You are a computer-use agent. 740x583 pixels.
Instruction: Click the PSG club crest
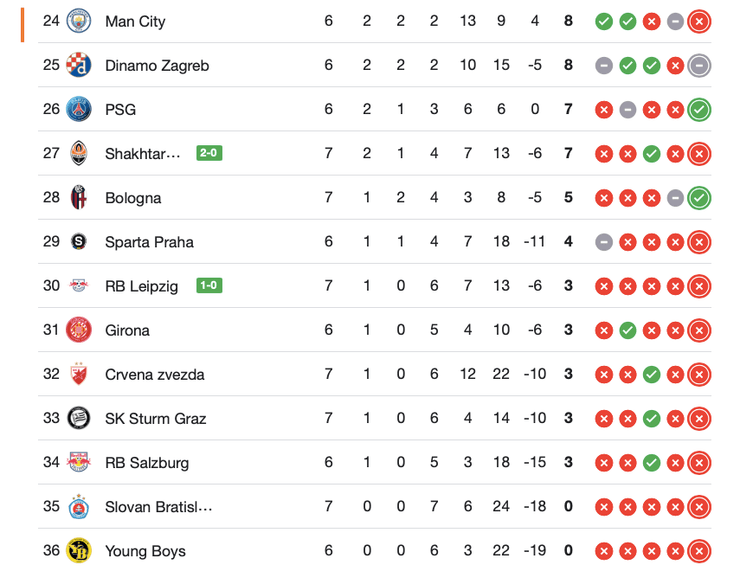pos(79,109)
